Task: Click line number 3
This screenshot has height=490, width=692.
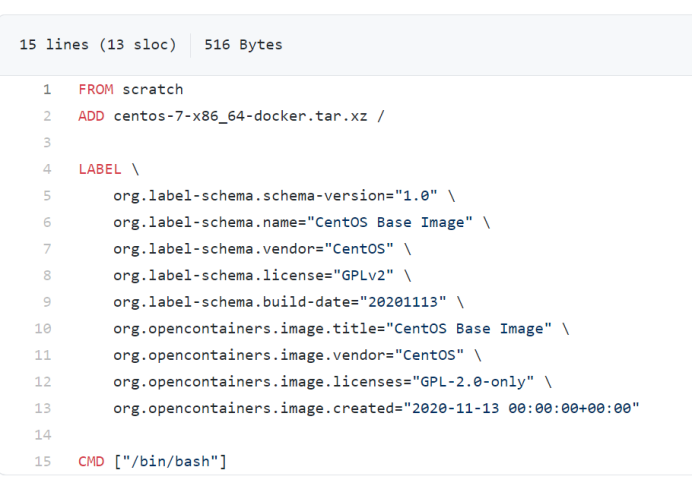Action: point(47,143)
